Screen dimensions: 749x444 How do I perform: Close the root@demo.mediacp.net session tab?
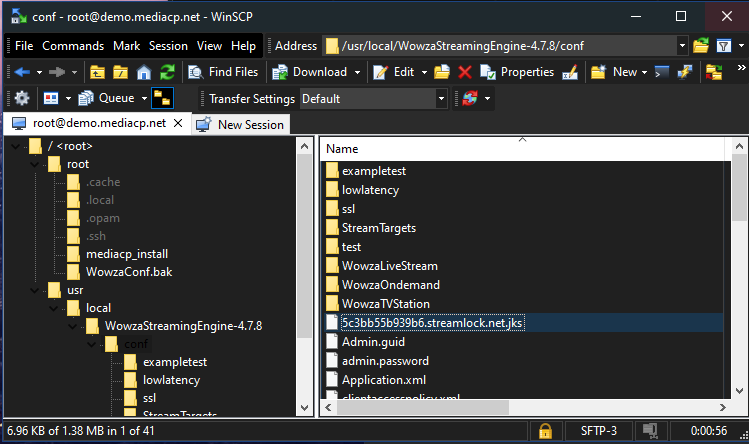tap(178, 123)
